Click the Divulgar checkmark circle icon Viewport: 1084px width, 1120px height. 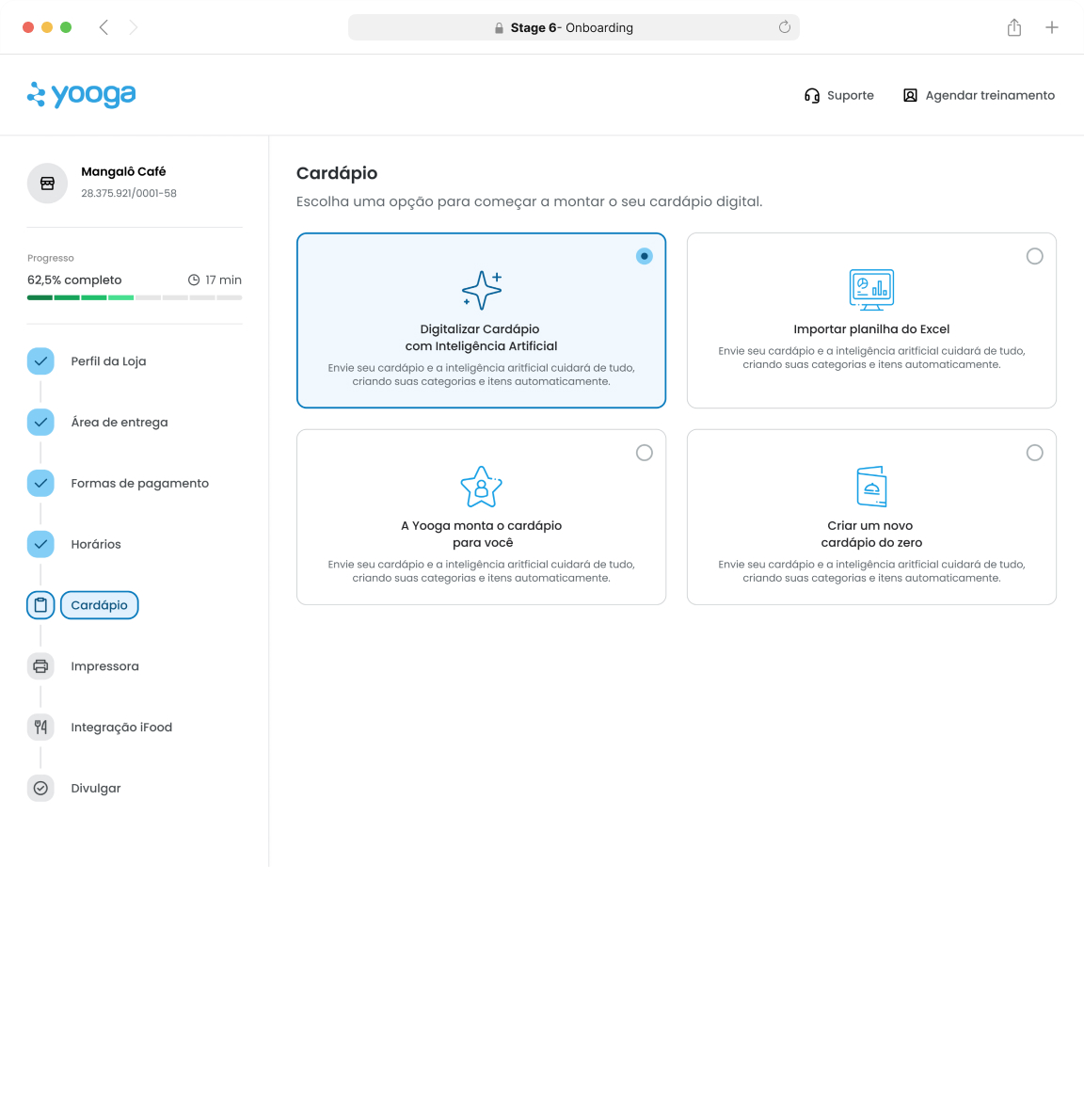(40, 789)
